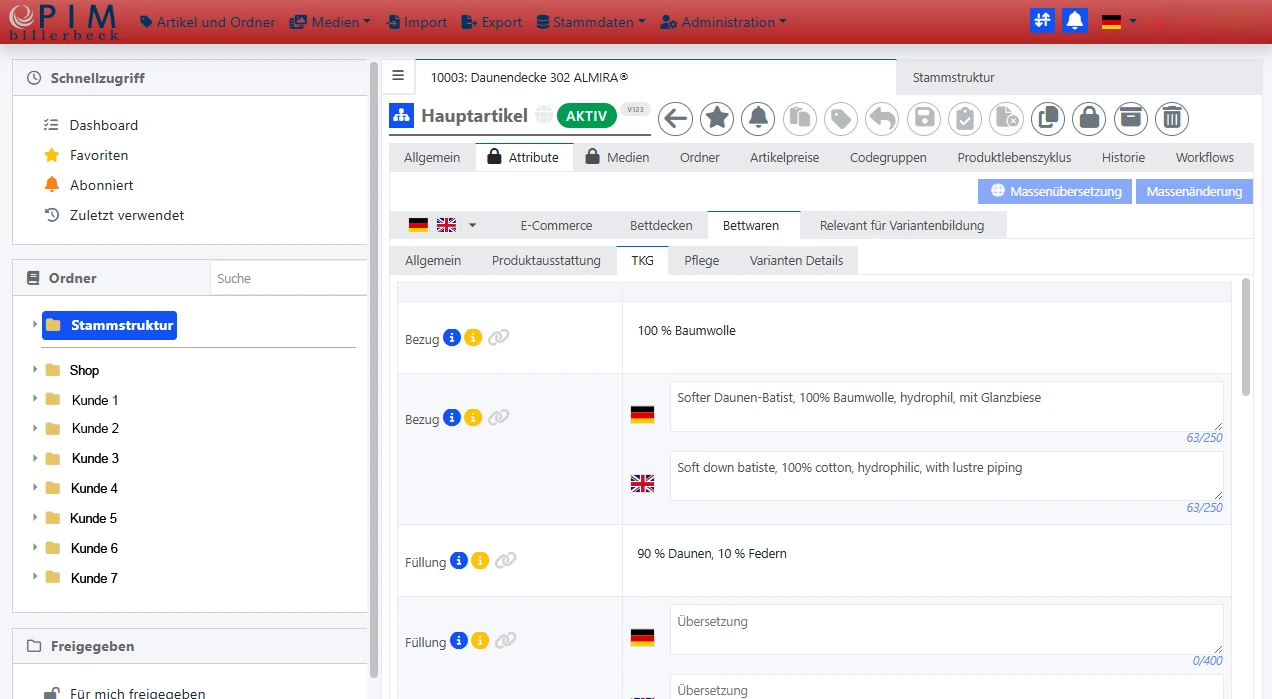This screenshot has width=1272, height=699.
Task: Open Administration dropdown menu
Action: pyautogui.click(x=723, y=22)
